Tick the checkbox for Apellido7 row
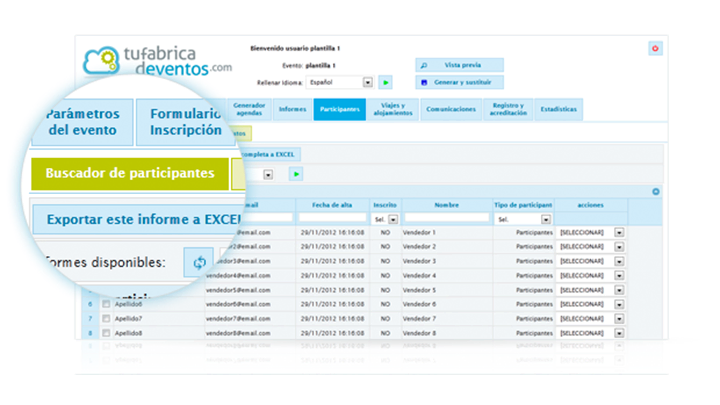Image resolution: width=720 pixels, height=405 pixels. pyautogui.click(x=107, y=318)
